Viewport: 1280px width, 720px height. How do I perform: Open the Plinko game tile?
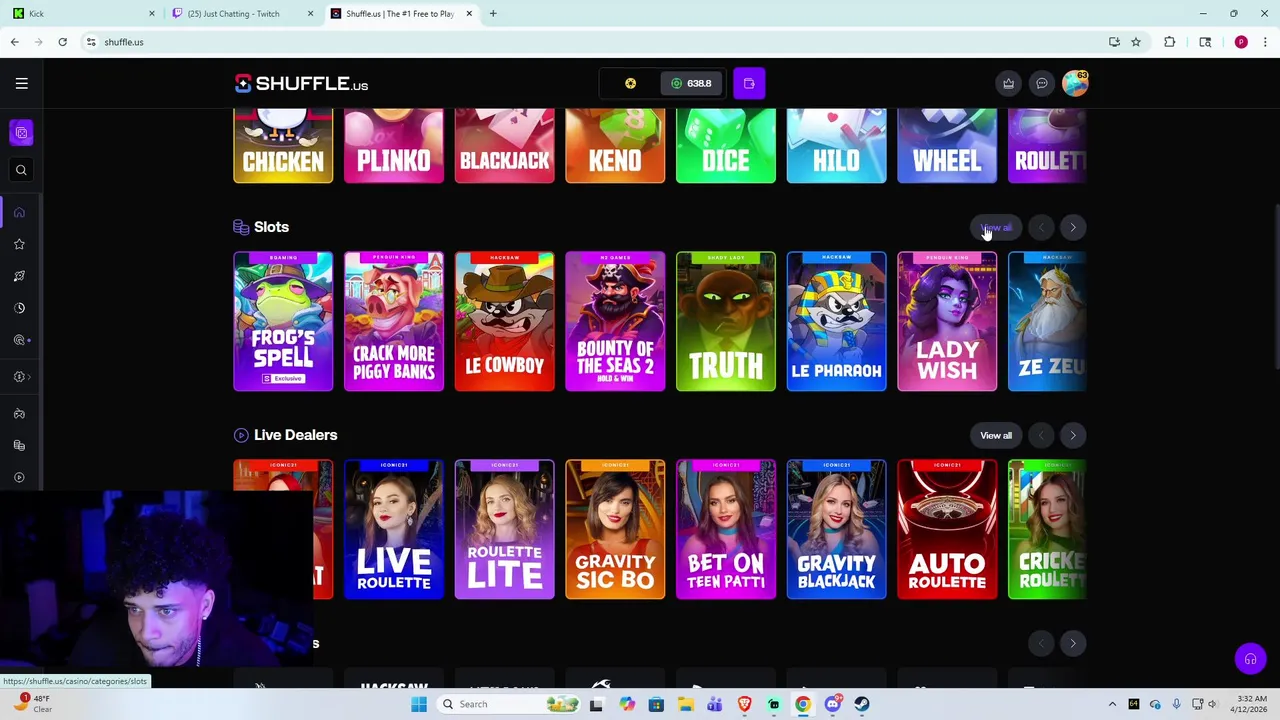[x=394, y=146]
